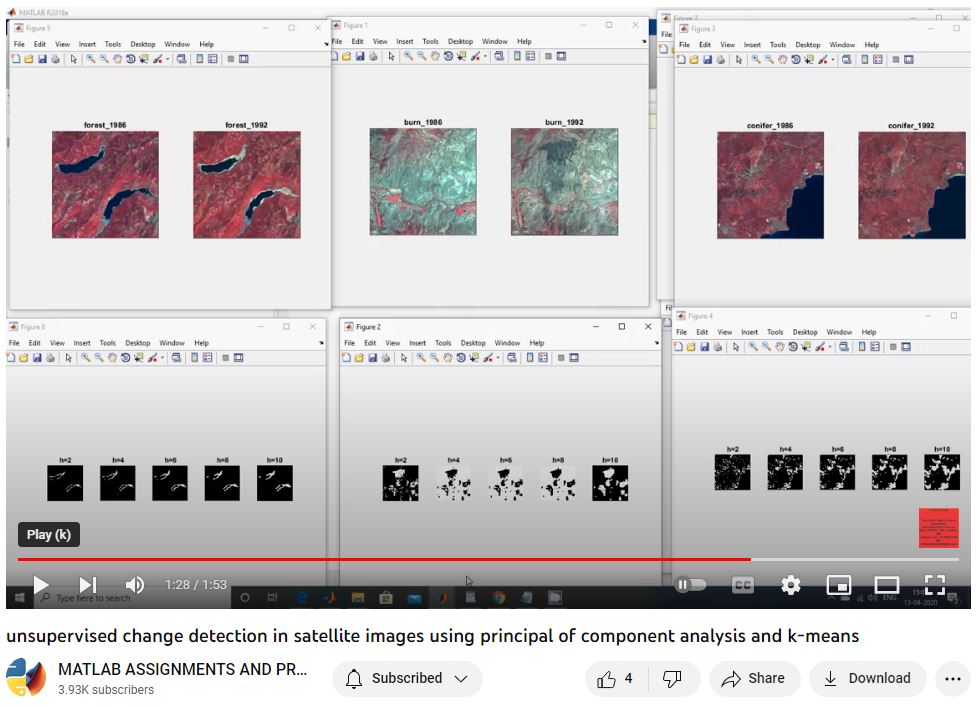Open brush dropdown arrow in Figure 1

[x=485, y=56]
